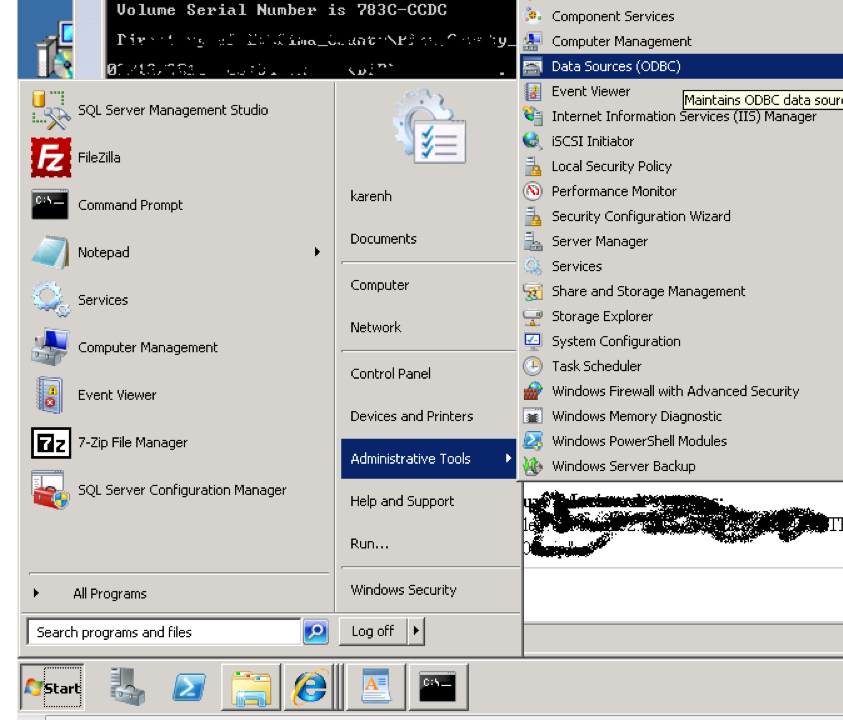Screen dimensions: 843x720
Task: Open Share and Storage Management
Action: coord(648,291)
